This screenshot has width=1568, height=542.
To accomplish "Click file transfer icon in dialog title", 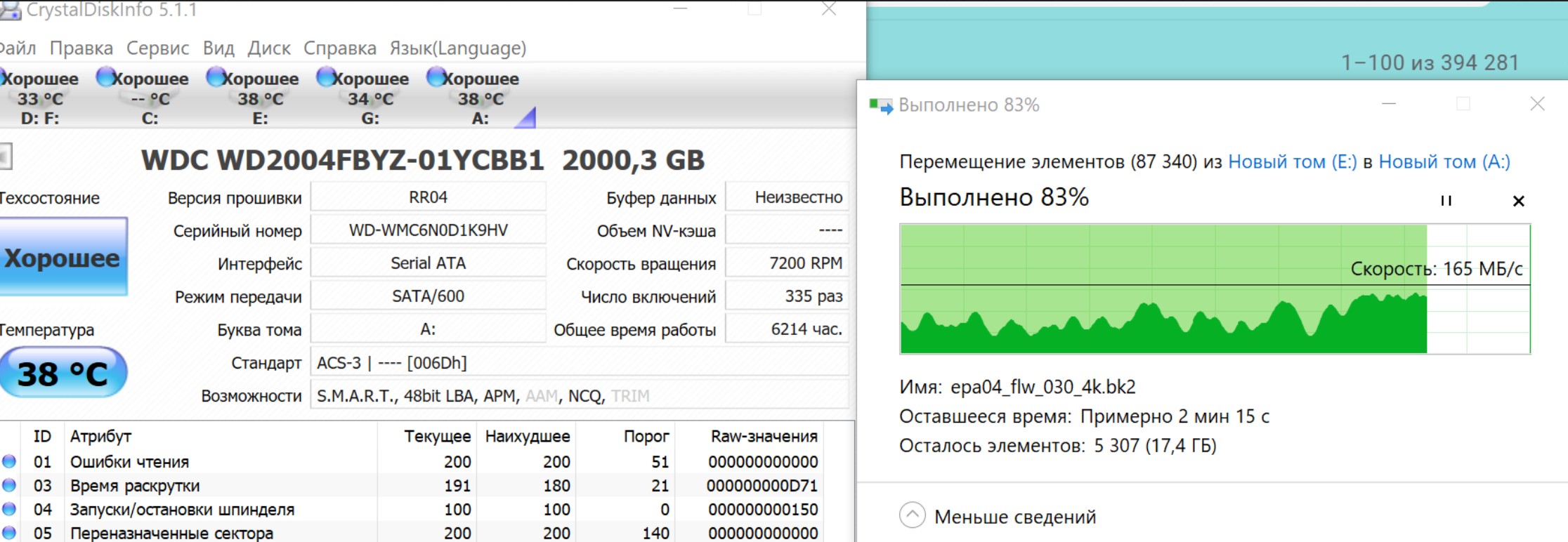I will coord(880,106).
